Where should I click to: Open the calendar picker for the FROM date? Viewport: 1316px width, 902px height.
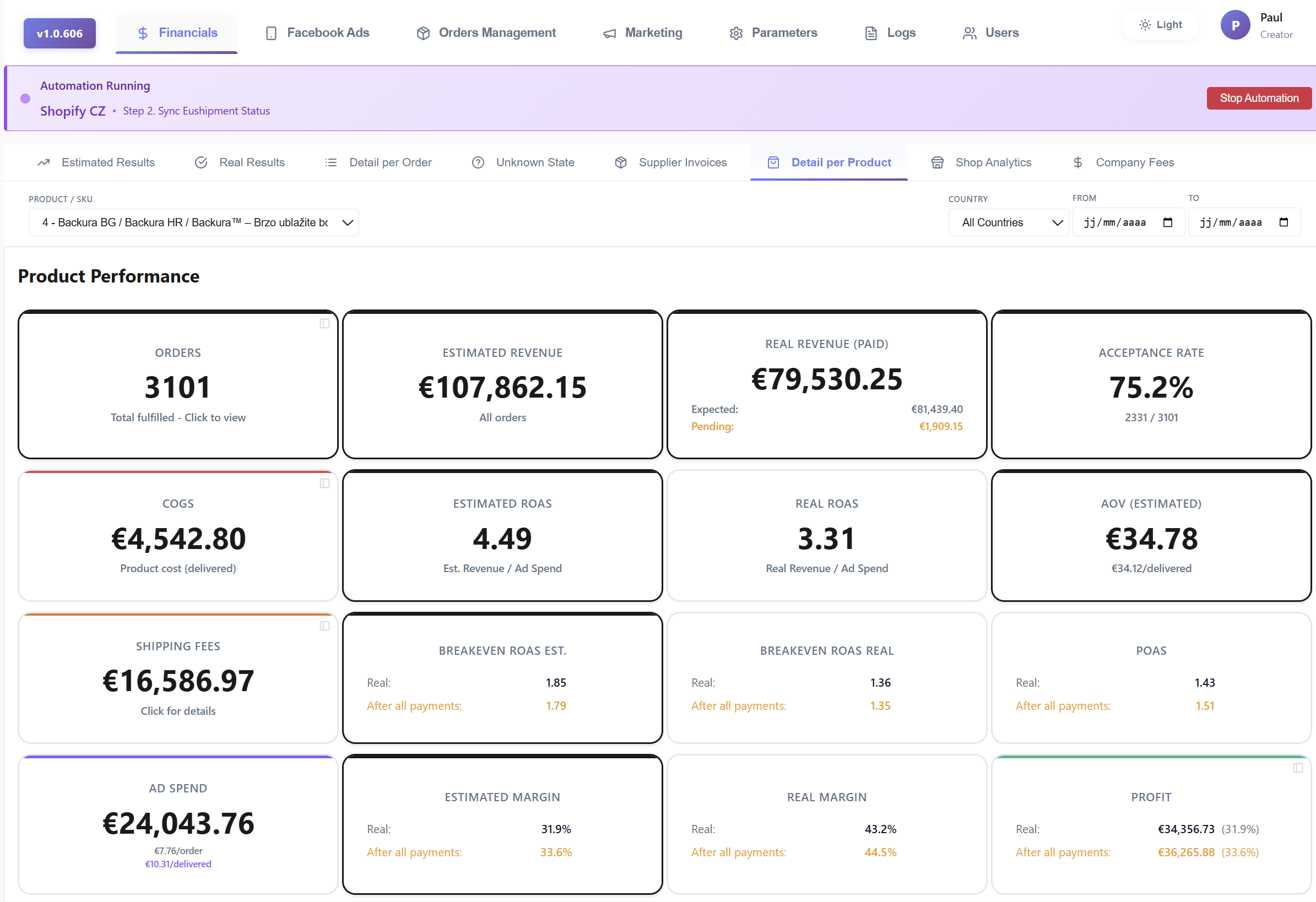point(1168,222)
